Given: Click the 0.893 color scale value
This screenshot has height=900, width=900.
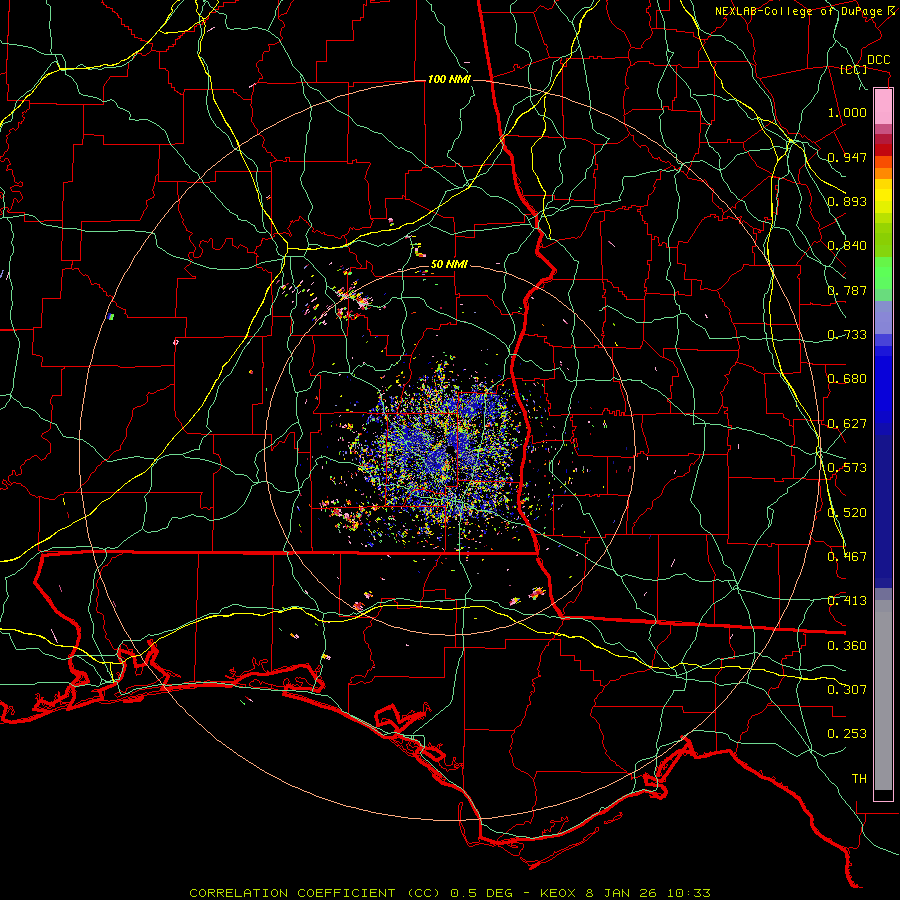Looking at the screenshot, I should tap(847, 201).
